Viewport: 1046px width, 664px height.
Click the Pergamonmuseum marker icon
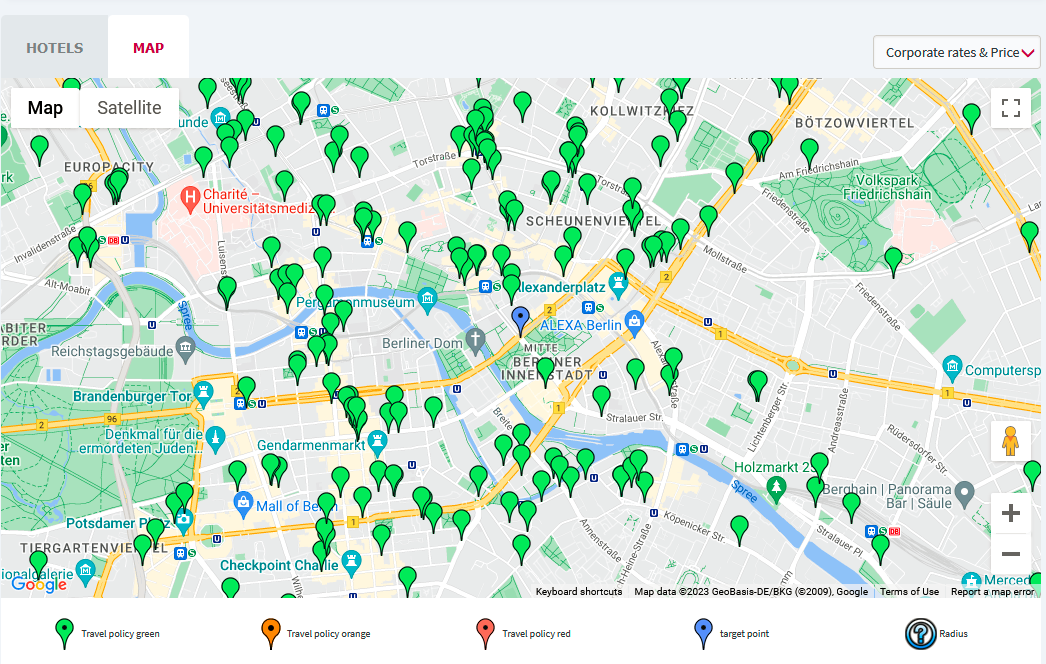click(x=428, y=300)
